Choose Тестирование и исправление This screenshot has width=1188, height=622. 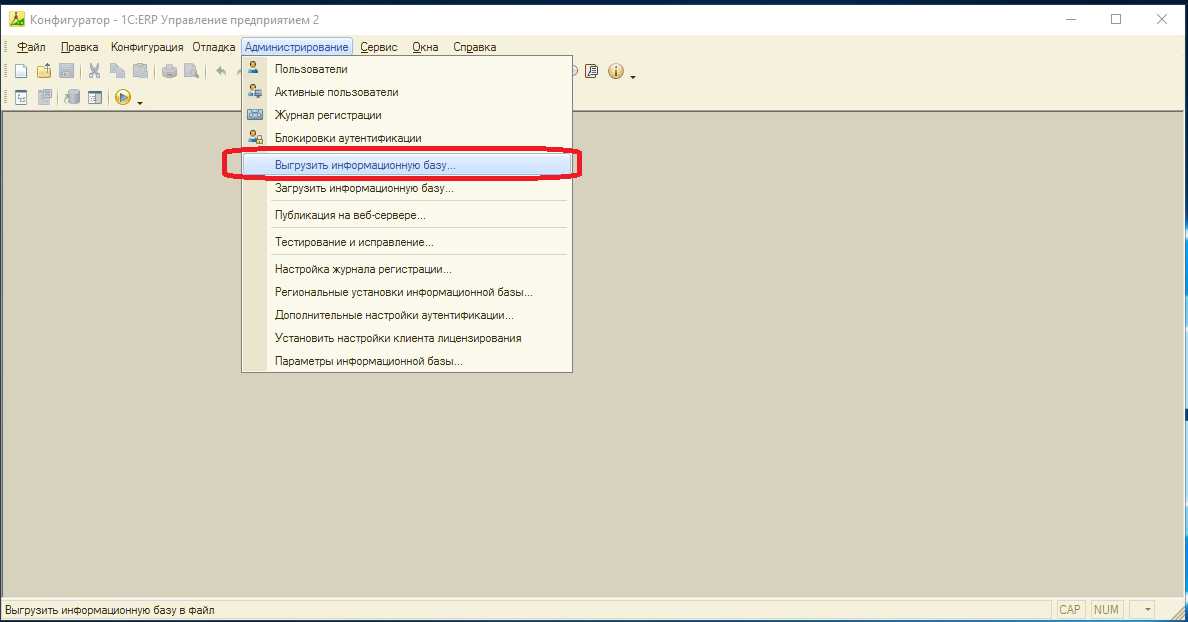[407, 242]
